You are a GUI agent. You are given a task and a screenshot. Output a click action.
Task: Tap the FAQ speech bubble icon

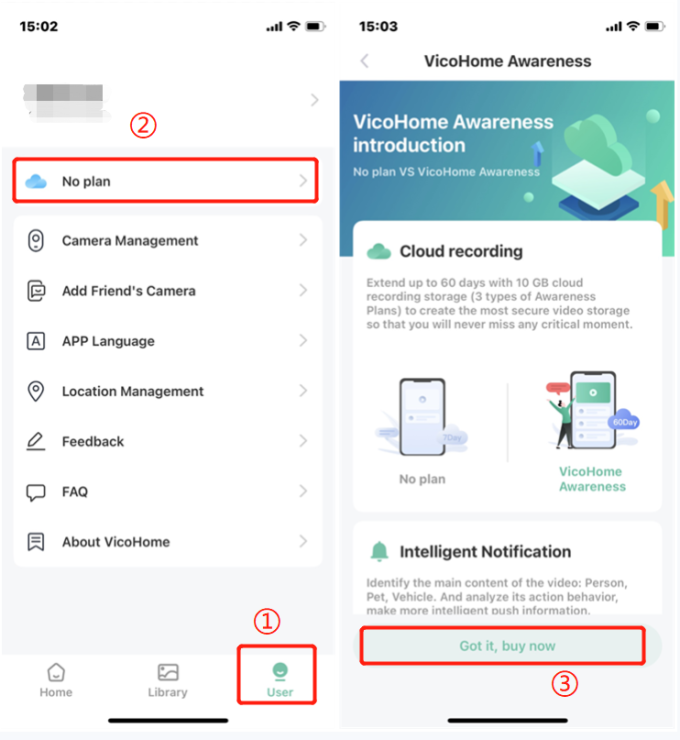point(36,492)
